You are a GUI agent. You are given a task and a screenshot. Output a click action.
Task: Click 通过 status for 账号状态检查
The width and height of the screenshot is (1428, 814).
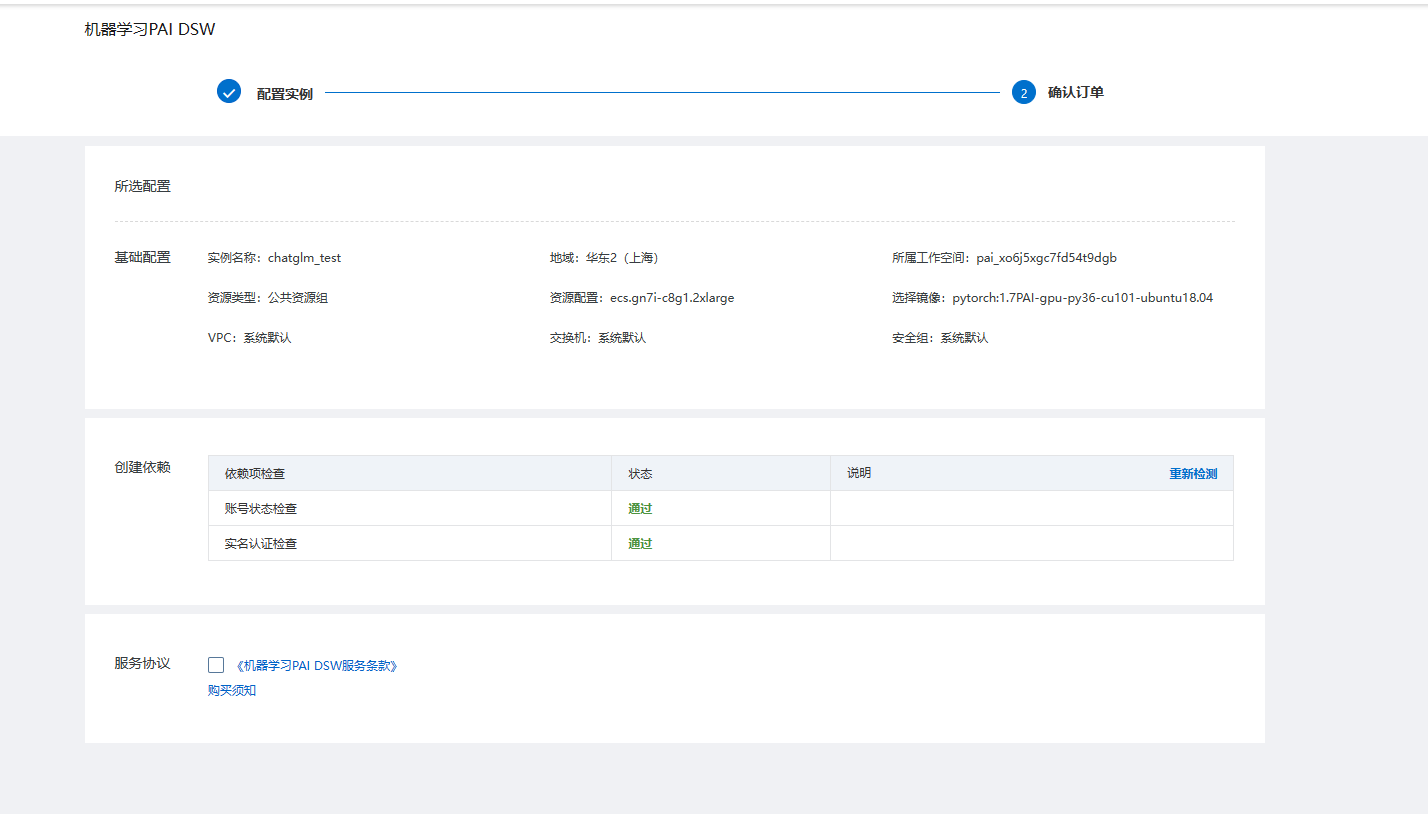tap(640, 509)
